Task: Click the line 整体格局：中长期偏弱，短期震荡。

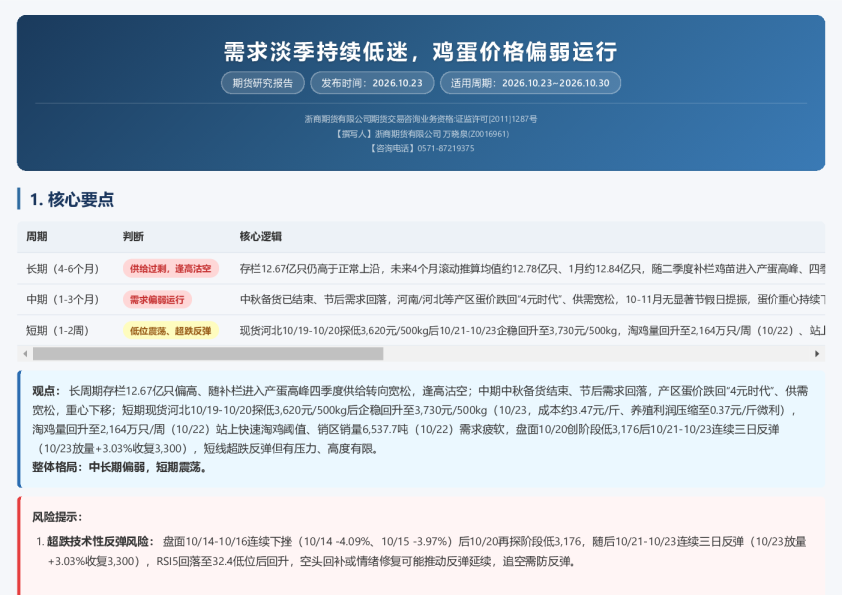Action: [119, 467]
